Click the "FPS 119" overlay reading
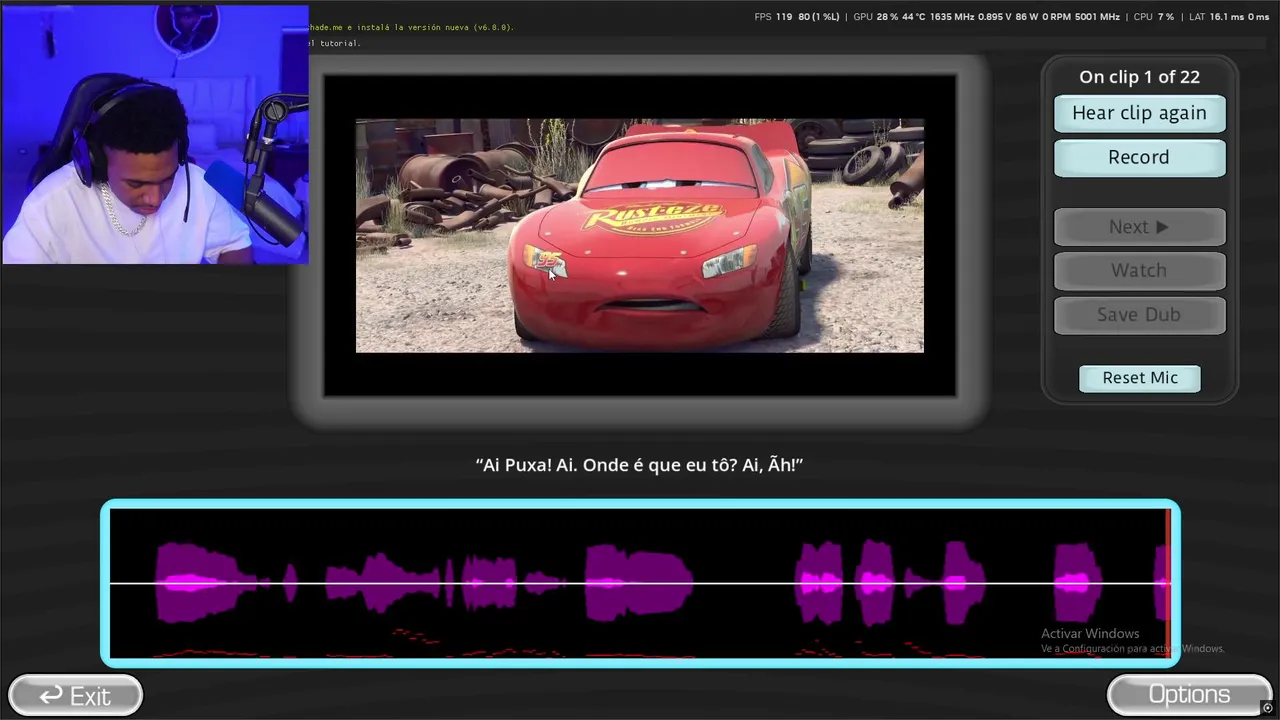This screenshot has height=720, width=1280. point(774,17)
